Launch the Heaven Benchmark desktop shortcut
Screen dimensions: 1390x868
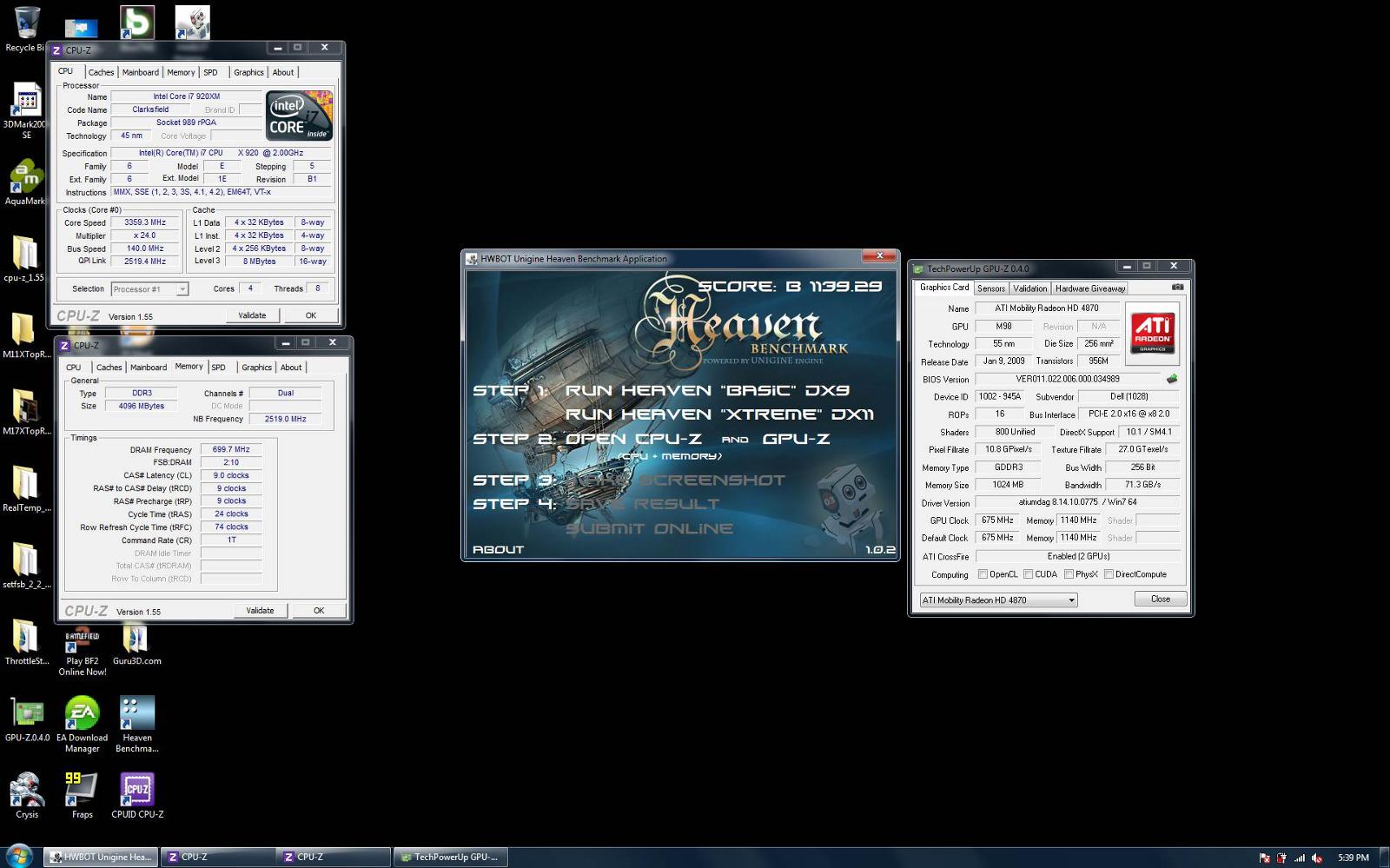(137, 724)
